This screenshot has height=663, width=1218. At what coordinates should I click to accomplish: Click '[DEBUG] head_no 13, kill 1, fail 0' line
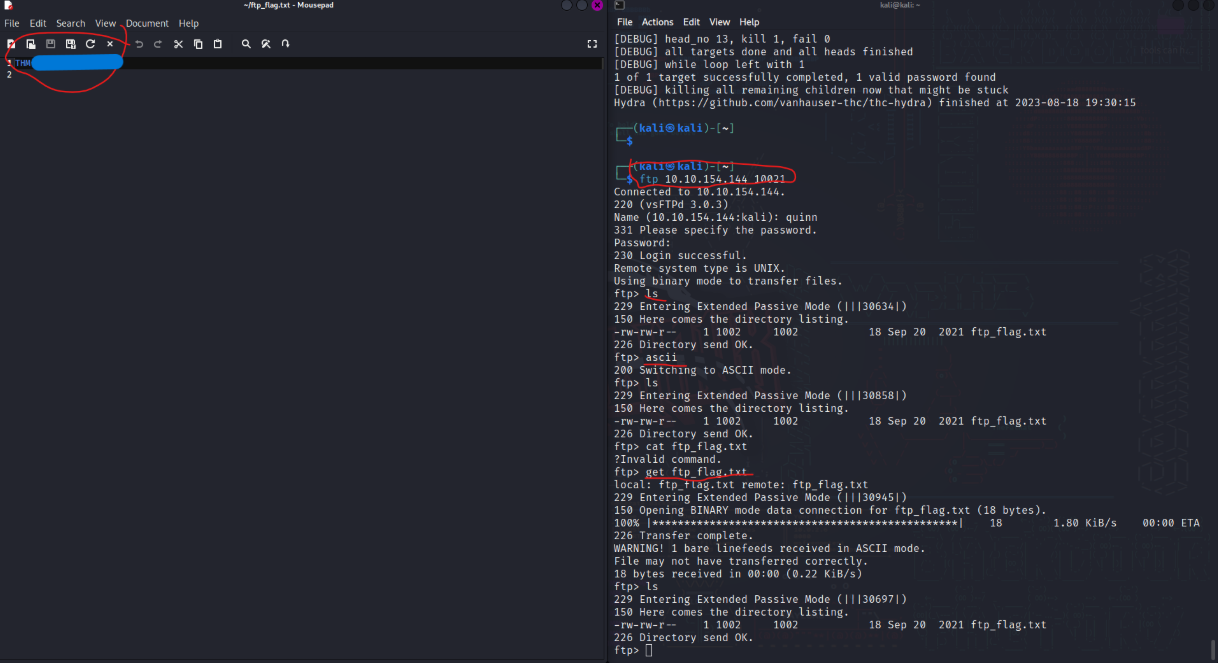click(721, 39)
